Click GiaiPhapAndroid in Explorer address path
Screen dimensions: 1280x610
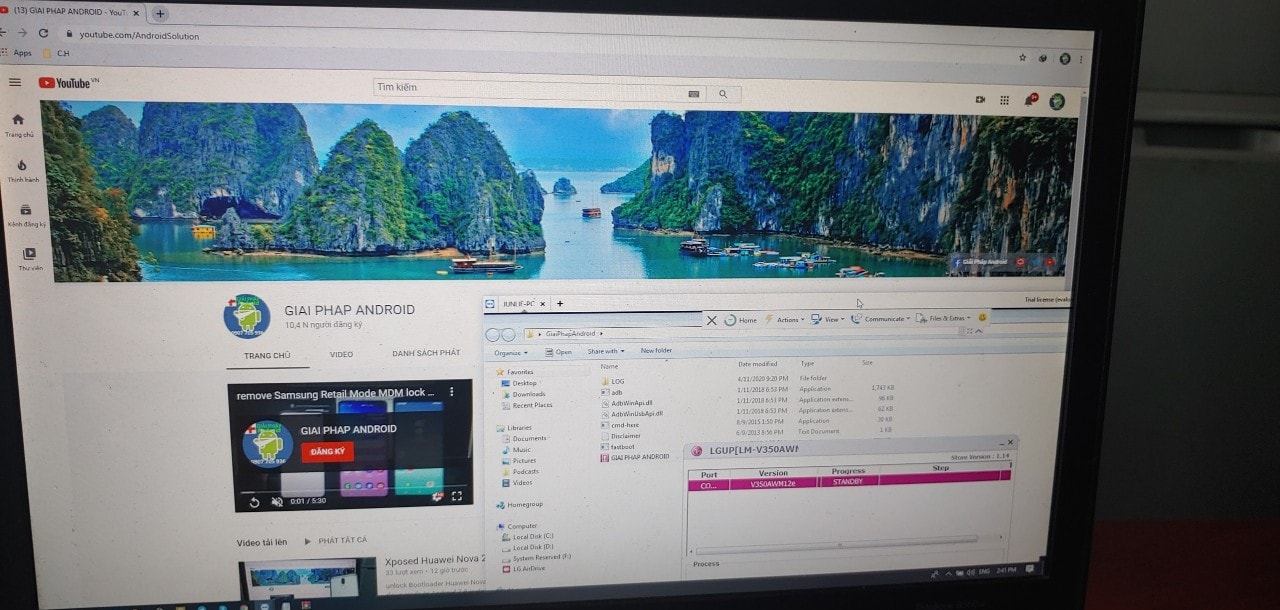click(x=570, y=334)
